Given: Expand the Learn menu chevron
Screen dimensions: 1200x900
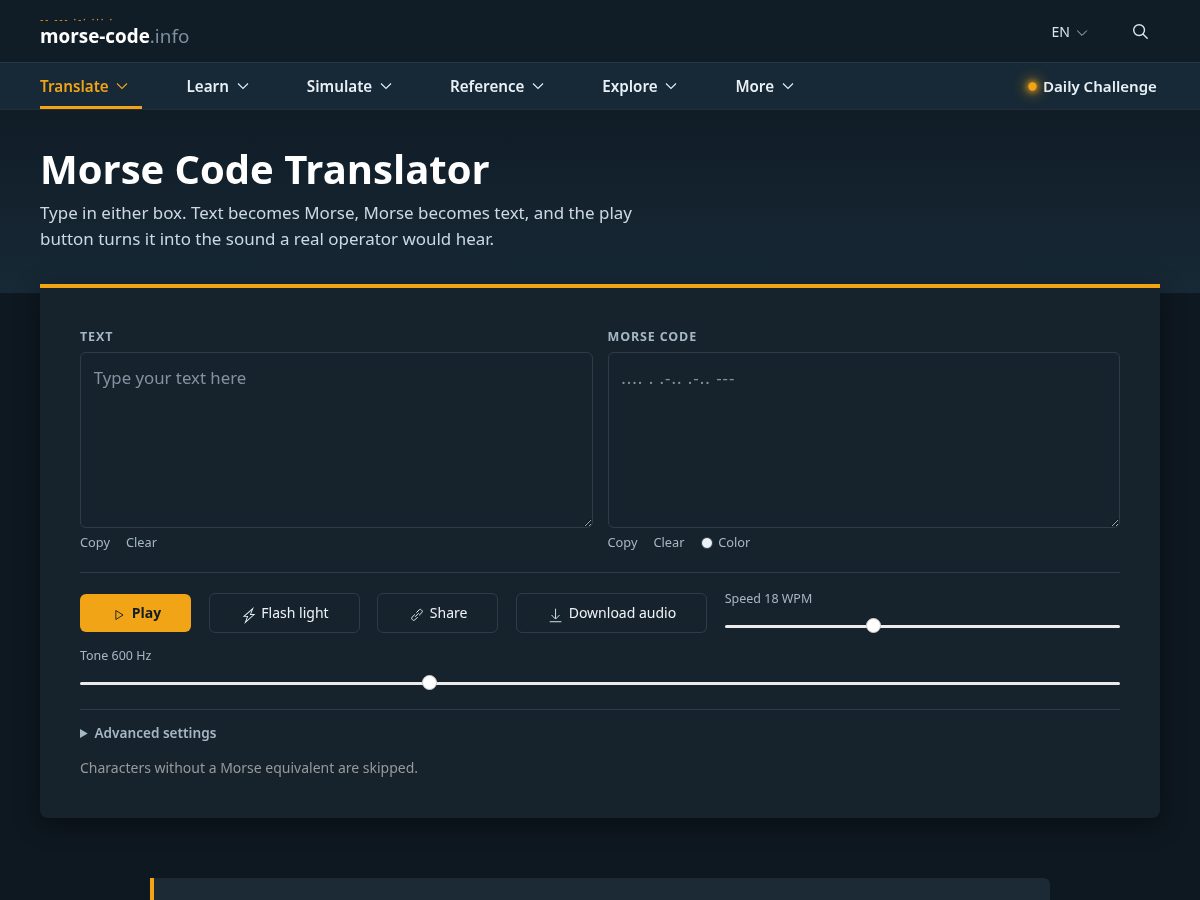Looking at the screenshot, I should pos(242,86).
